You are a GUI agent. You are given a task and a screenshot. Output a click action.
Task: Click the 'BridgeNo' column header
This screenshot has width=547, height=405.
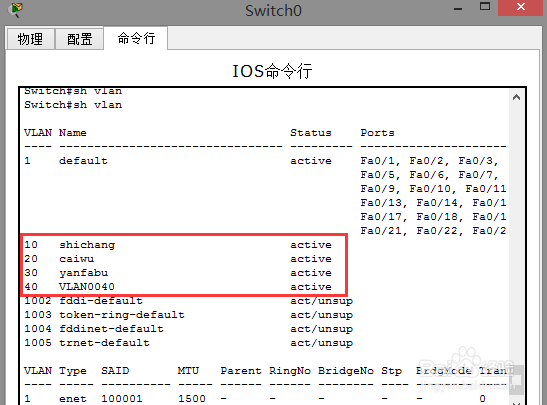(x=346, y=370)
